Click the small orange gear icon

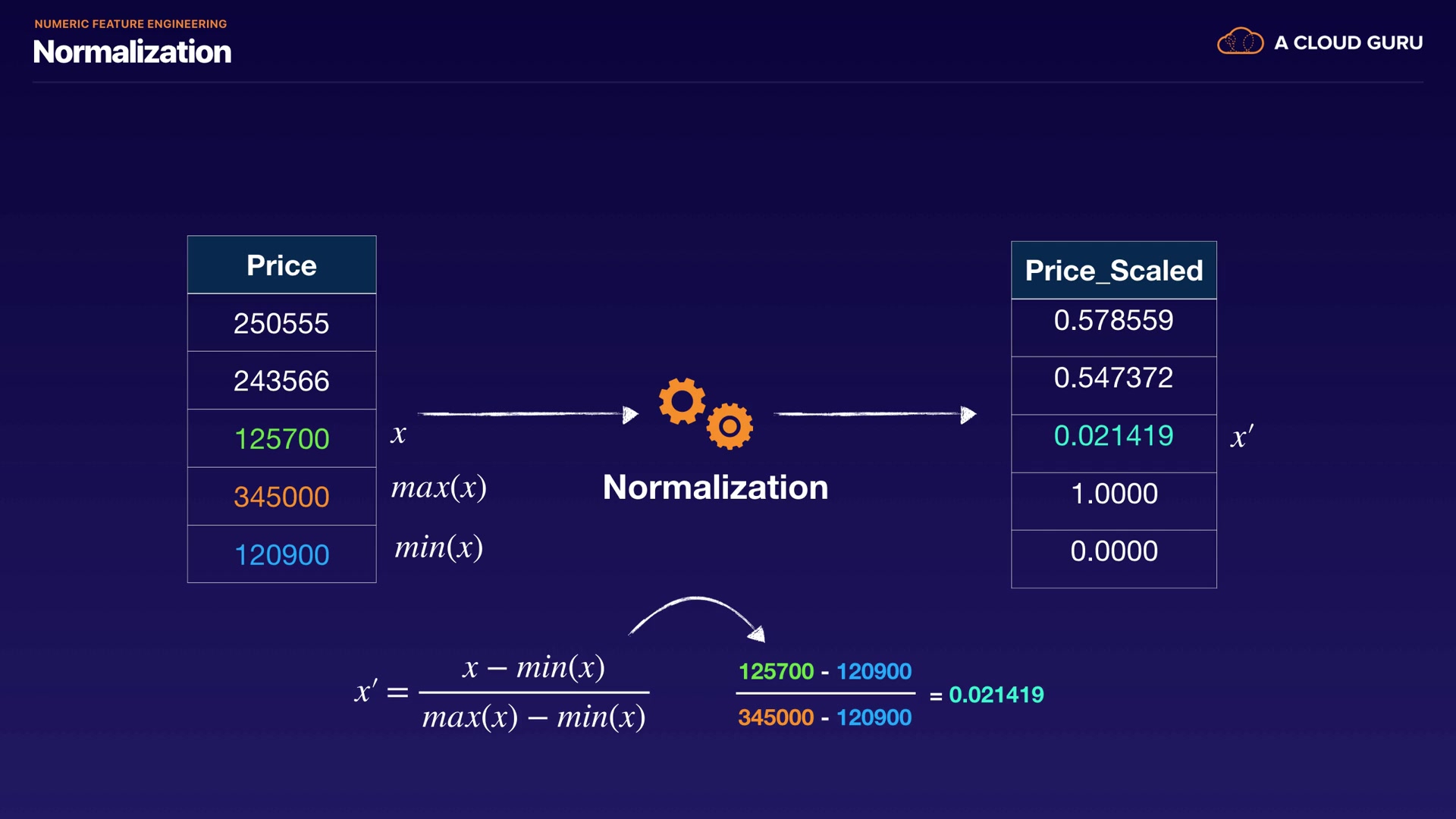coord(730,426)
